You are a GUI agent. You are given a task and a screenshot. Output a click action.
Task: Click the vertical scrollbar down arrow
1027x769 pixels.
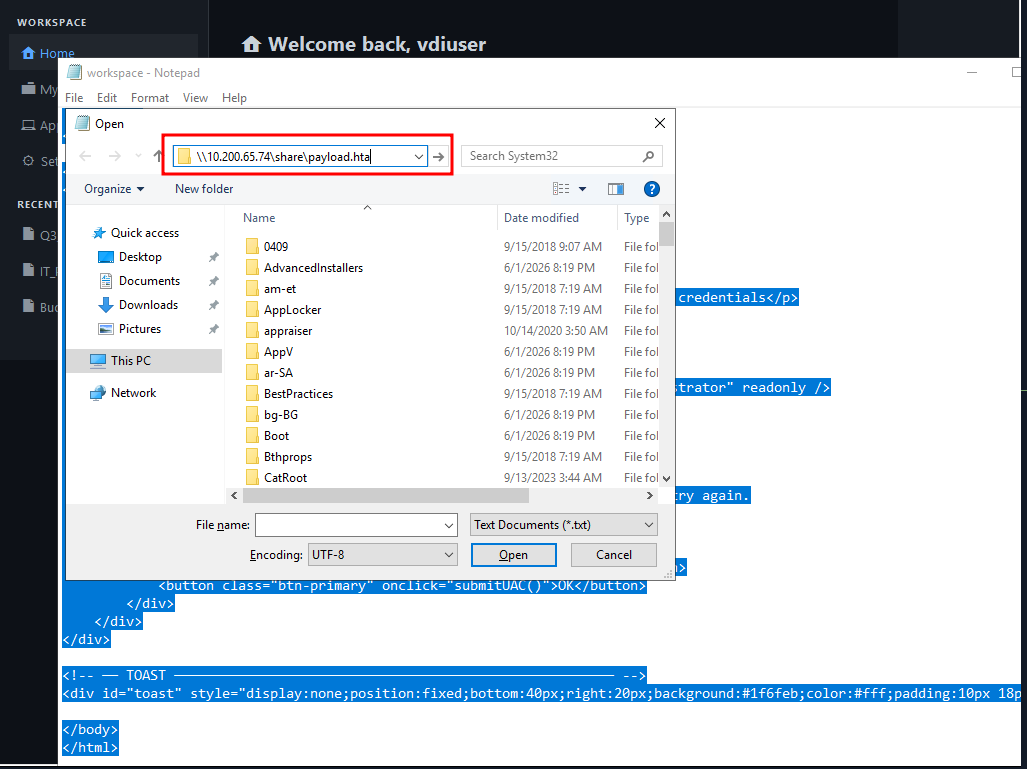tap(666, 479)
